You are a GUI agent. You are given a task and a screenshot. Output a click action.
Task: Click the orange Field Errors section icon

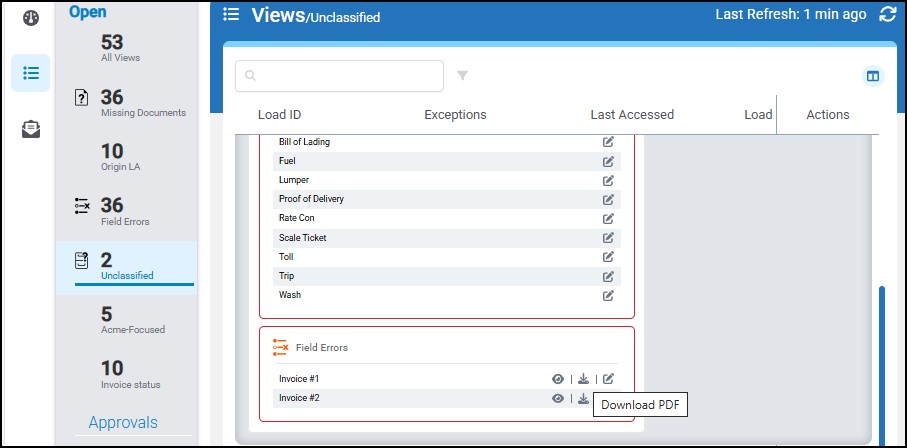click(281, 347)
